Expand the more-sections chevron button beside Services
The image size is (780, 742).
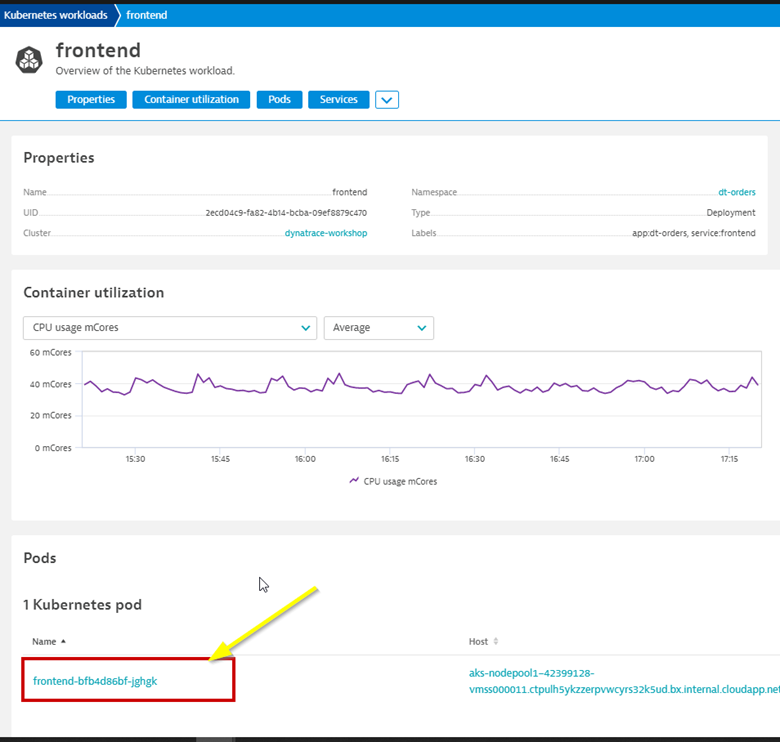coord(387,99)
